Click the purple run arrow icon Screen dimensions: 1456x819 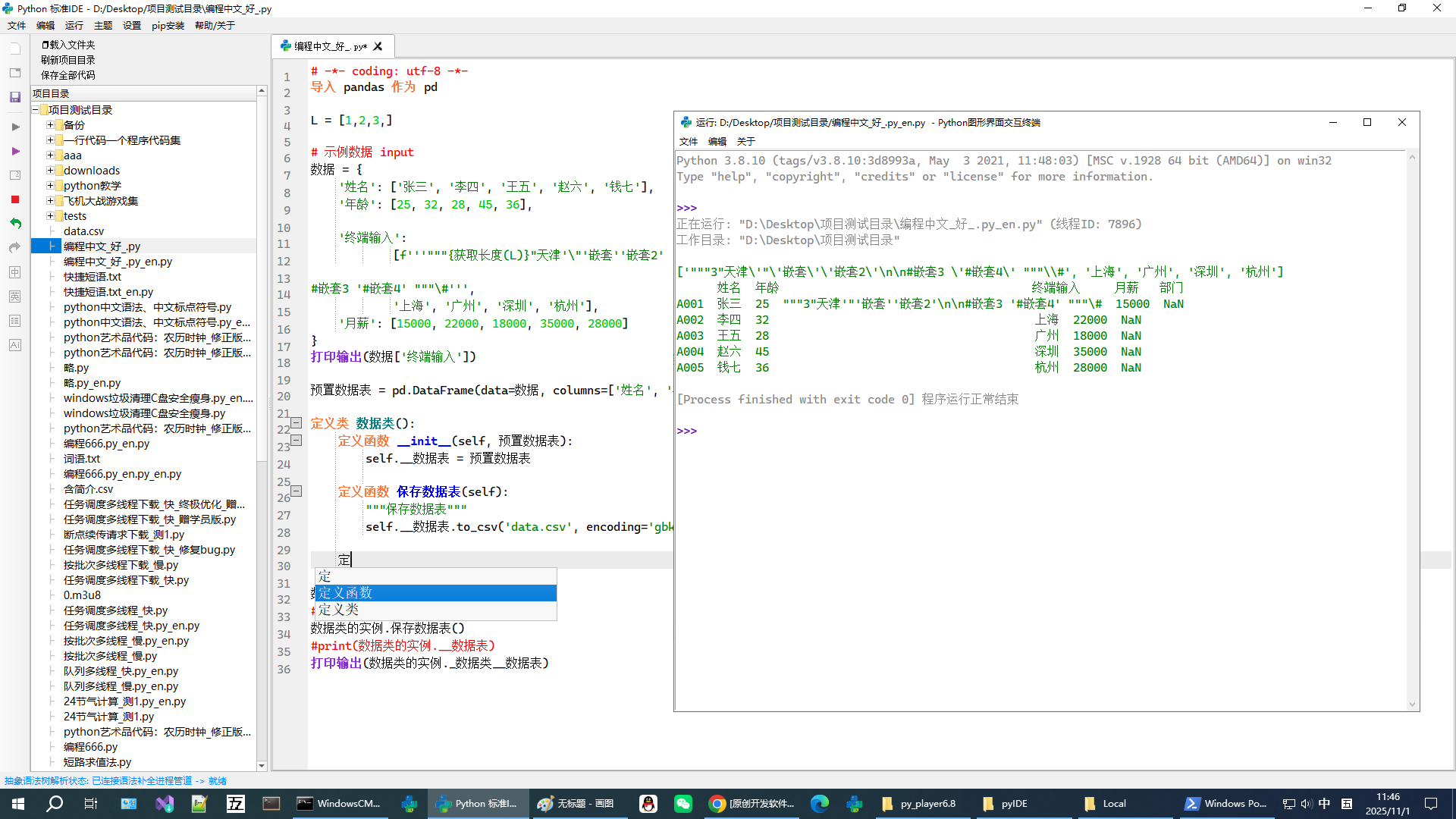(15, 152)
